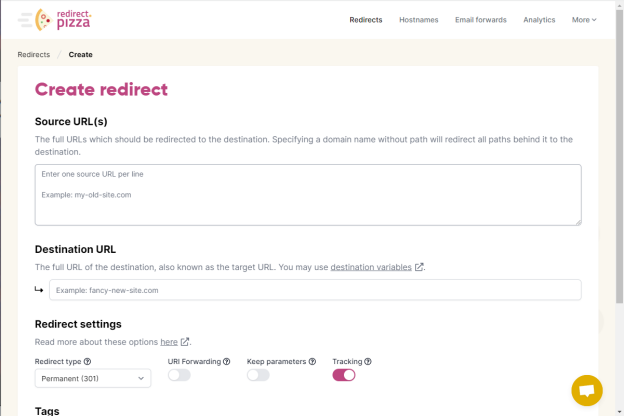This screenshot has width=624, height=416.
Task: Expand the More menu in the header
Action: pyautogui.click(x=584, y=20)
